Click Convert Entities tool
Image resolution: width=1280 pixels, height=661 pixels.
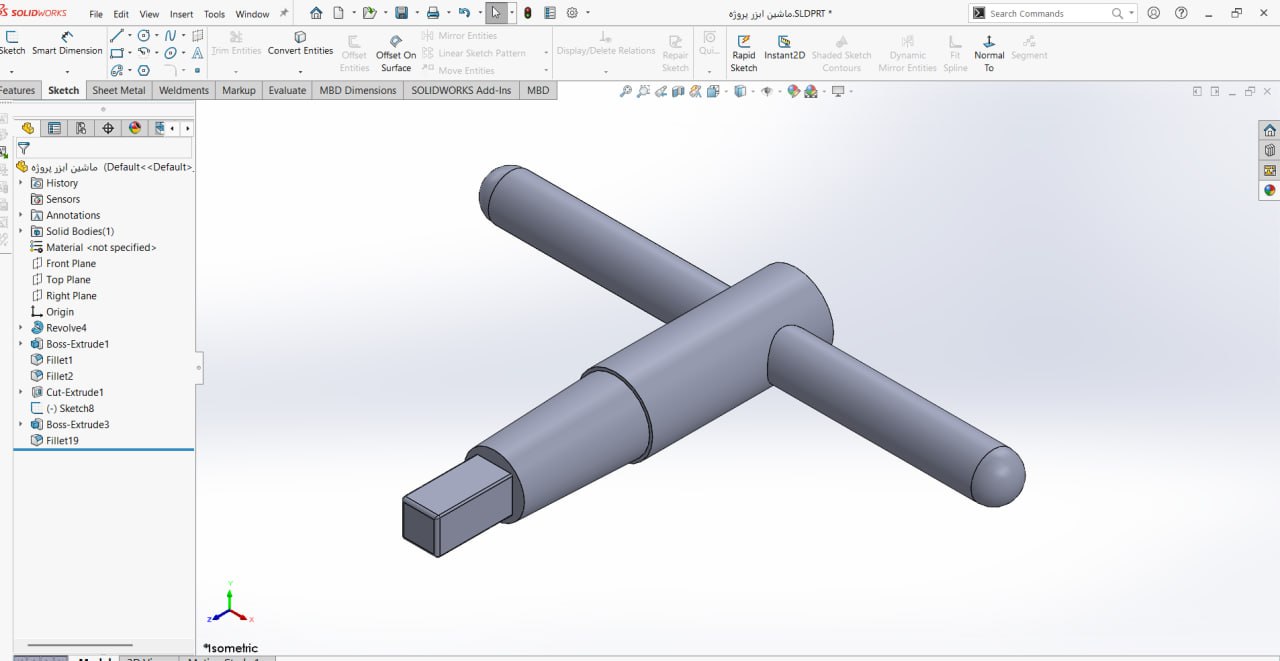click(300, 44)
